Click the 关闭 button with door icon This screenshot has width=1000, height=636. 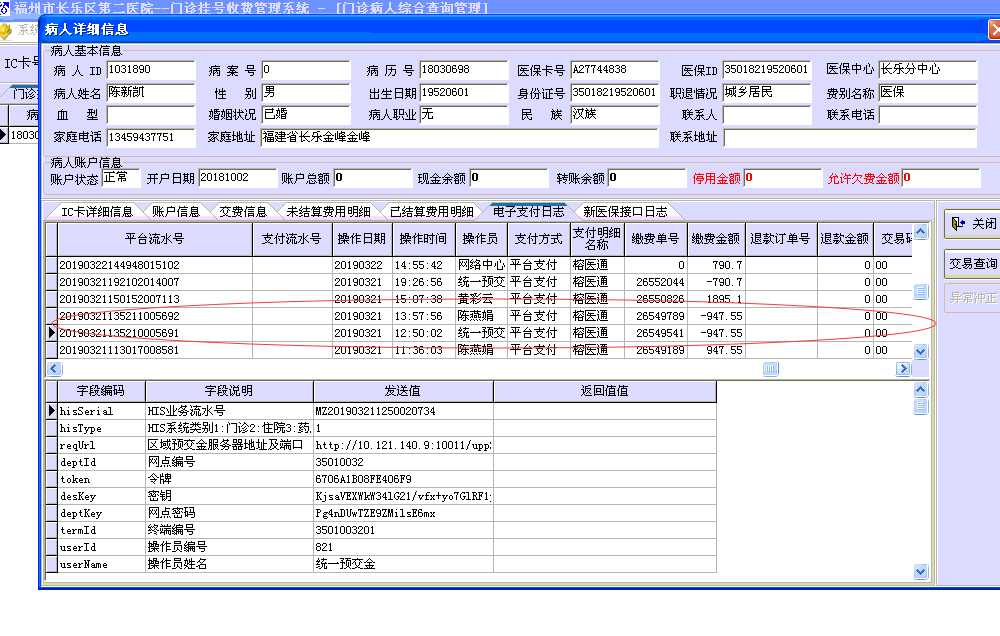pyautogui.click(x=973, y=224)
